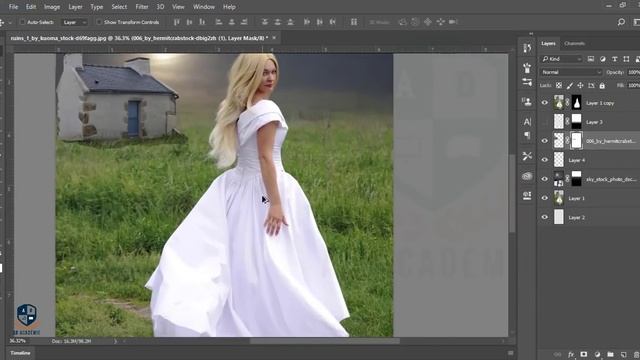Create new fill or adjustment layer
640x360 pixels.
597,354
